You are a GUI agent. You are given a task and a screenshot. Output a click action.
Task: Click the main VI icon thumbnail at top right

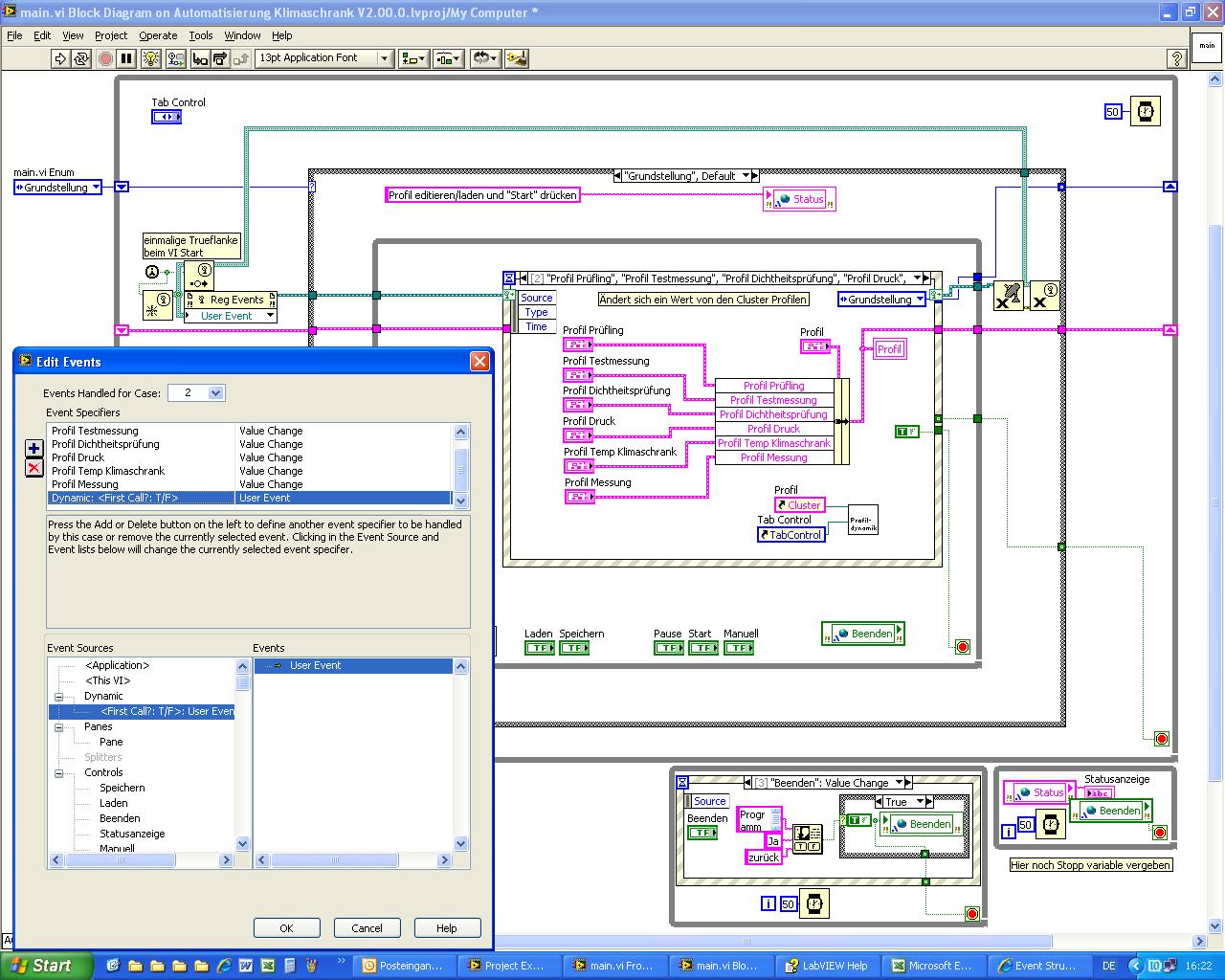[1207, 45]
